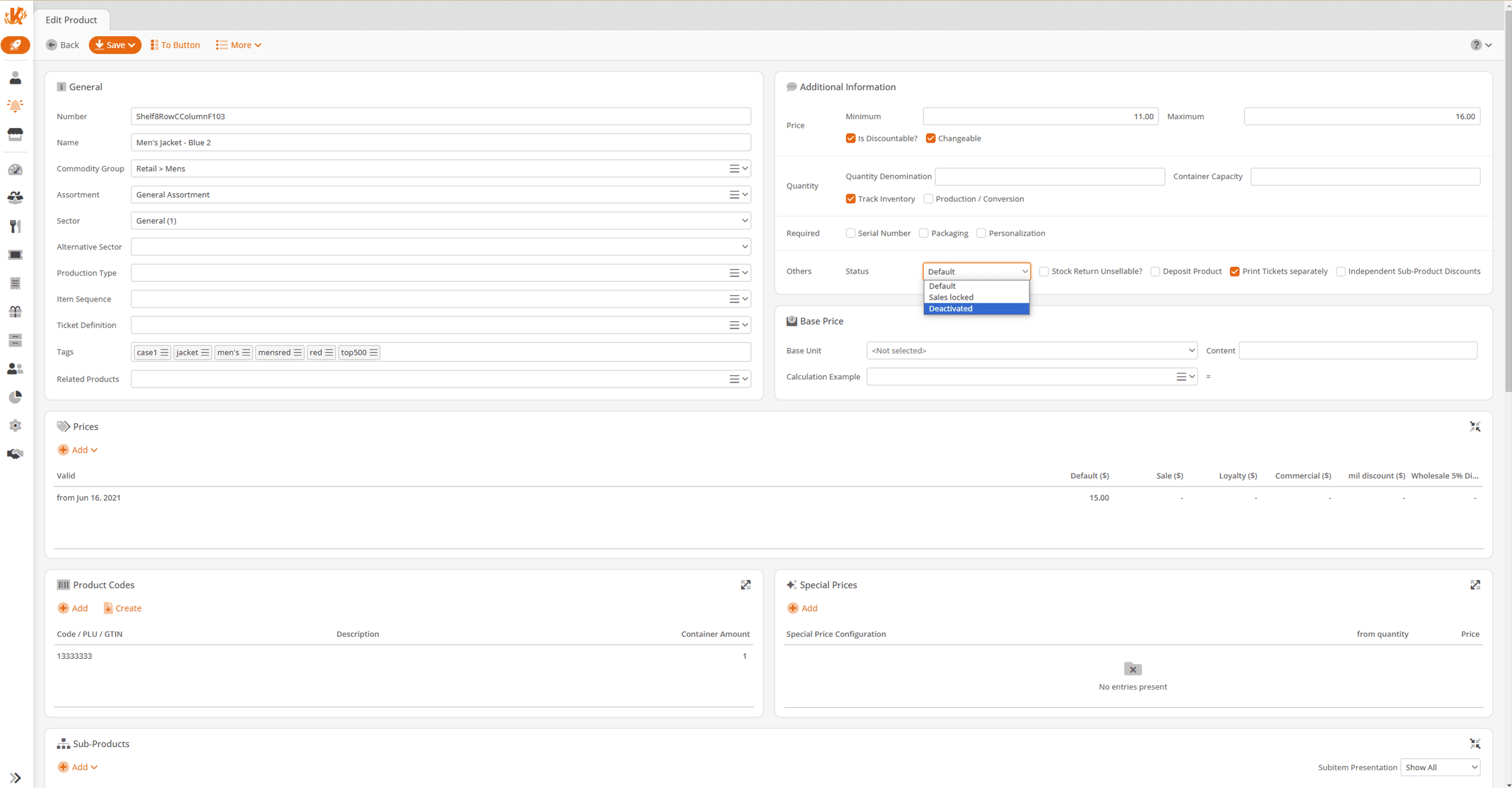Open the Base Unit dropdown
Viewport: 1512px width, 788px height.
(1032, 351)
